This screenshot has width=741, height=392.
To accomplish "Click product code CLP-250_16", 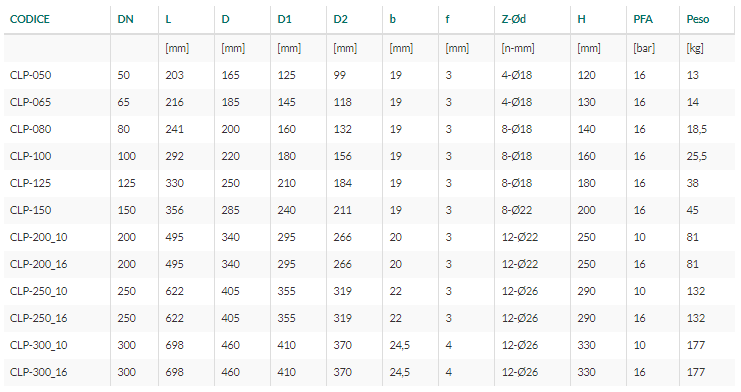I will [39, 318].
